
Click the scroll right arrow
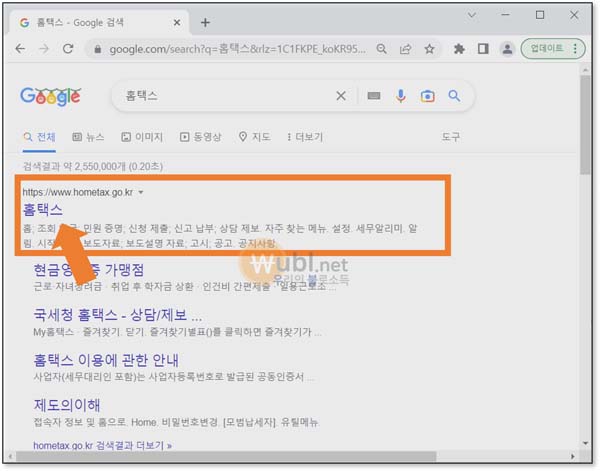tap(572, 456)
